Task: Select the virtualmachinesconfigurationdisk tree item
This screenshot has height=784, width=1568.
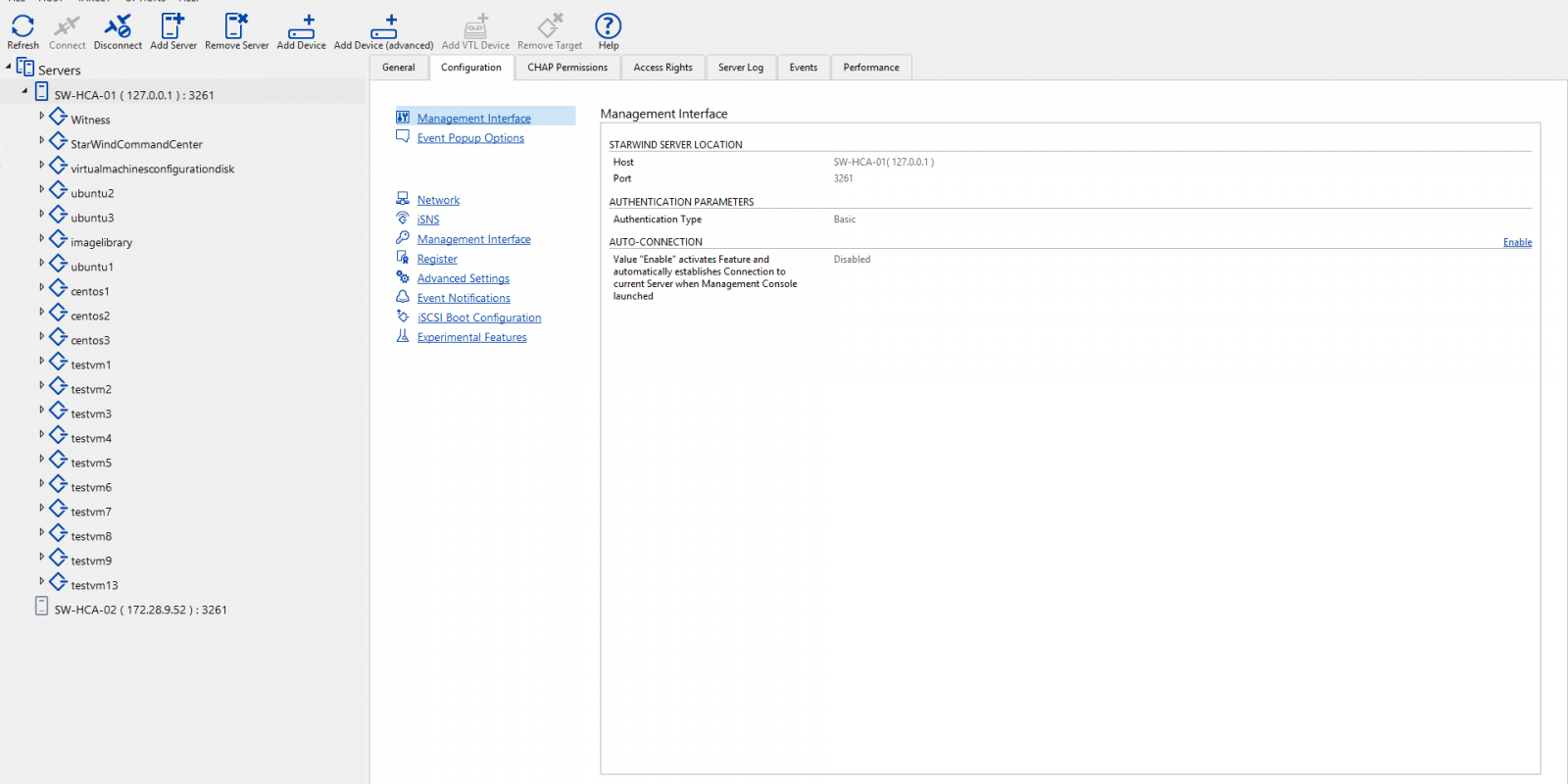Action: 152,169
